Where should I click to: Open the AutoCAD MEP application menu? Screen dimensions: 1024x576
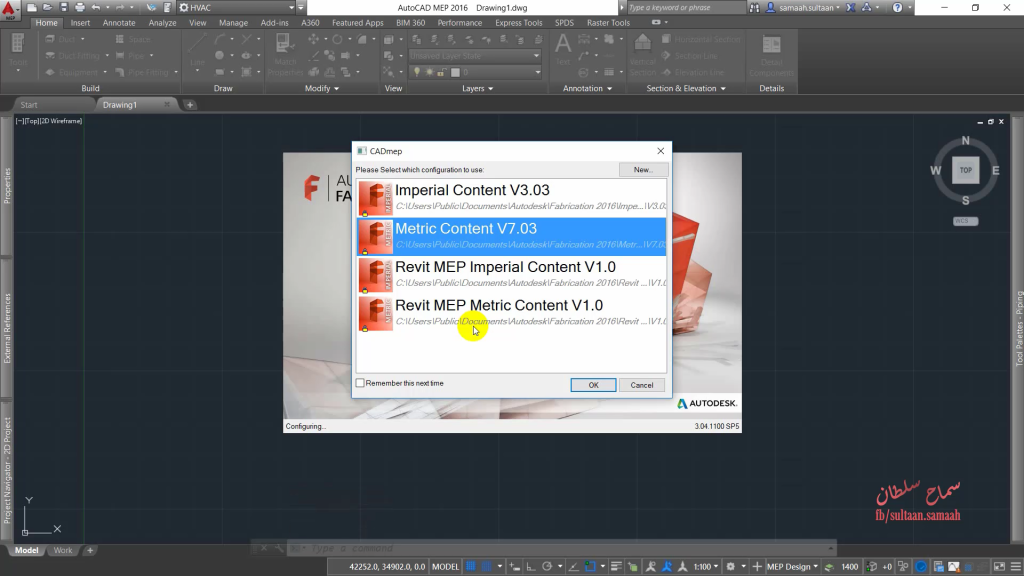(x=10, y=8)
